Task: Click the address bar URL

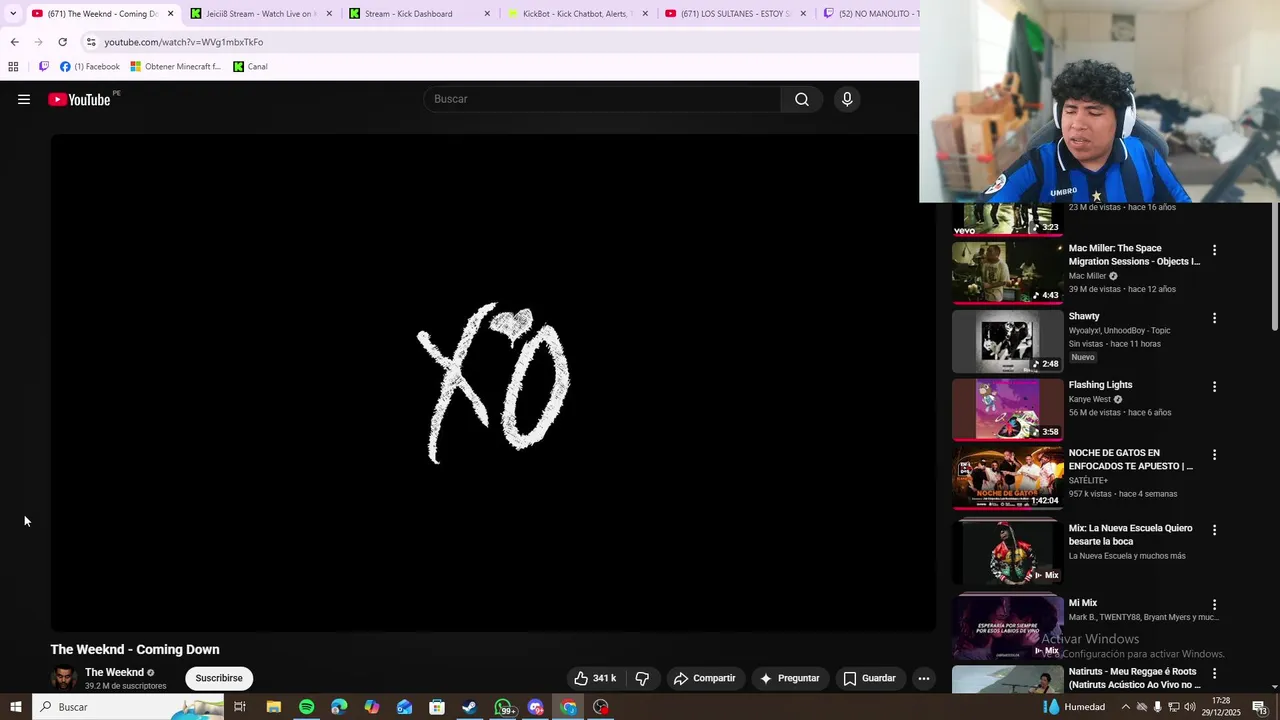Action: point(184,42)
